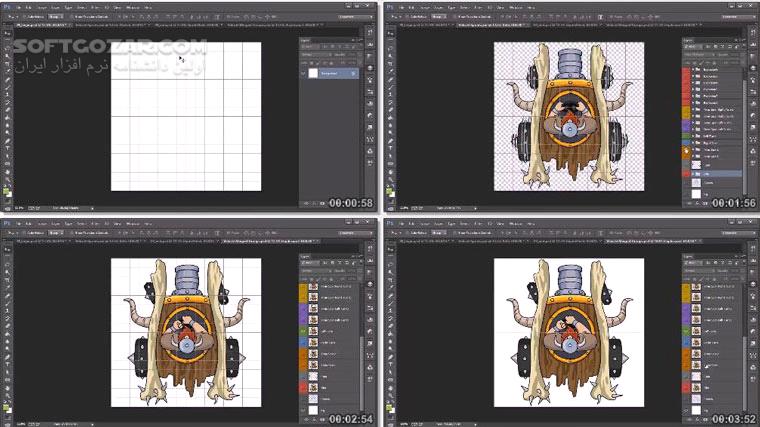Hide the blue-labeled layer in 00:02:54 window
760x427 pixels.
point(303,342)
